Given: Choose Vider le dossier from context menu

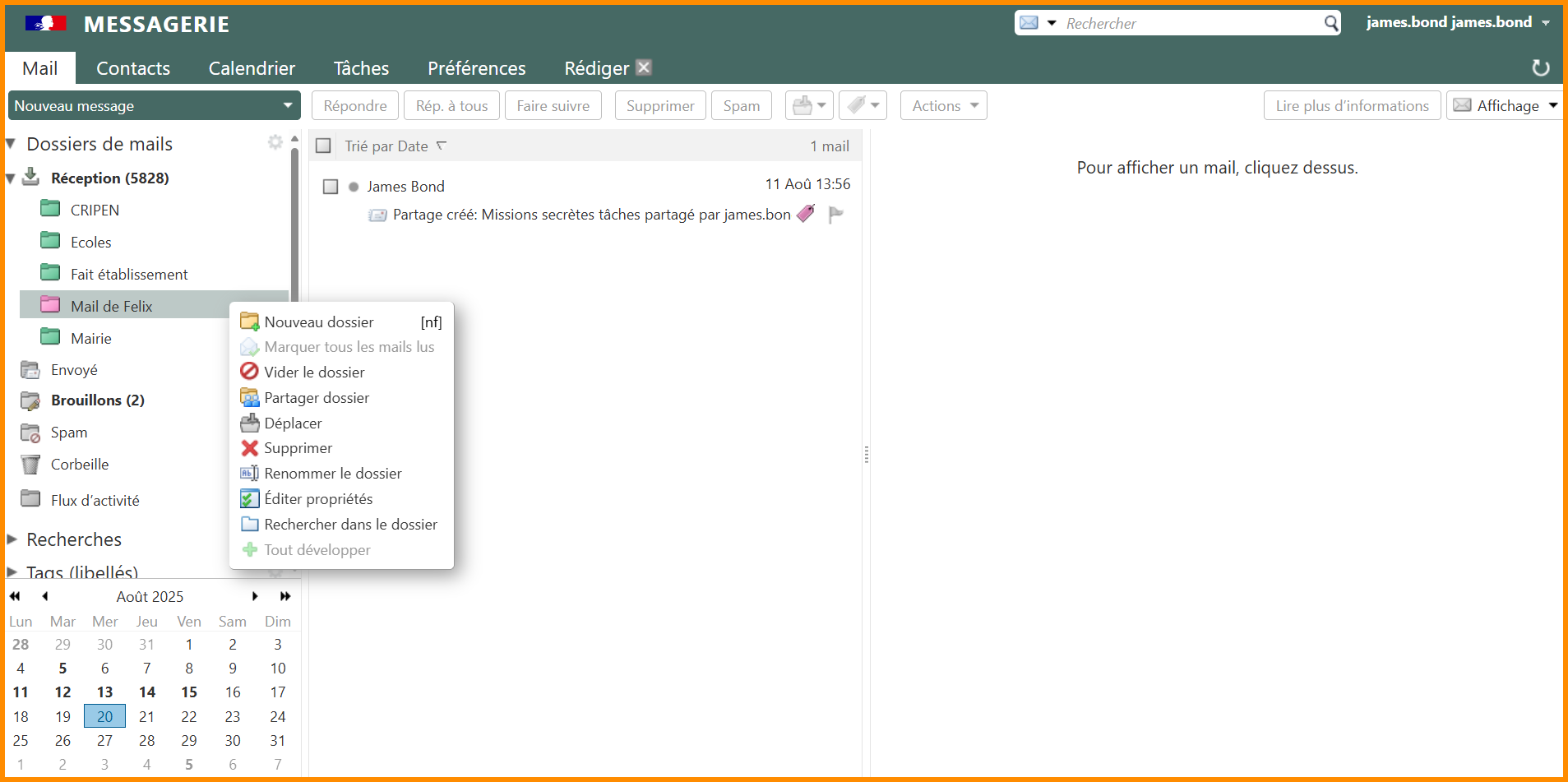Looking at the screenshot, I should coord(314,372).
